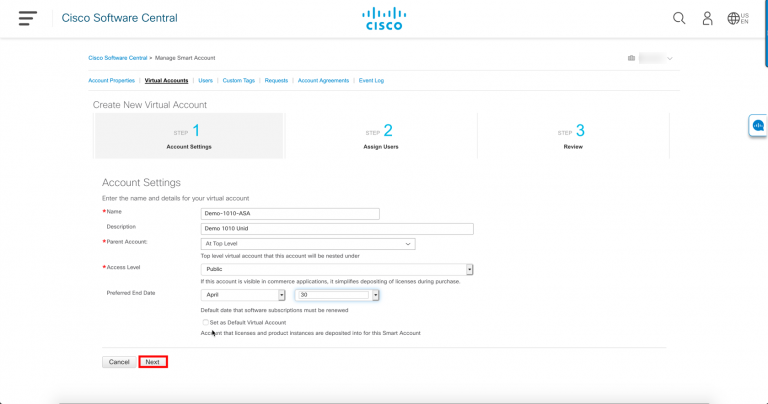The width and height of the screenshot is (768, 404).
Task: Open the Account Properties tab
Action: (x=111, y=80)
